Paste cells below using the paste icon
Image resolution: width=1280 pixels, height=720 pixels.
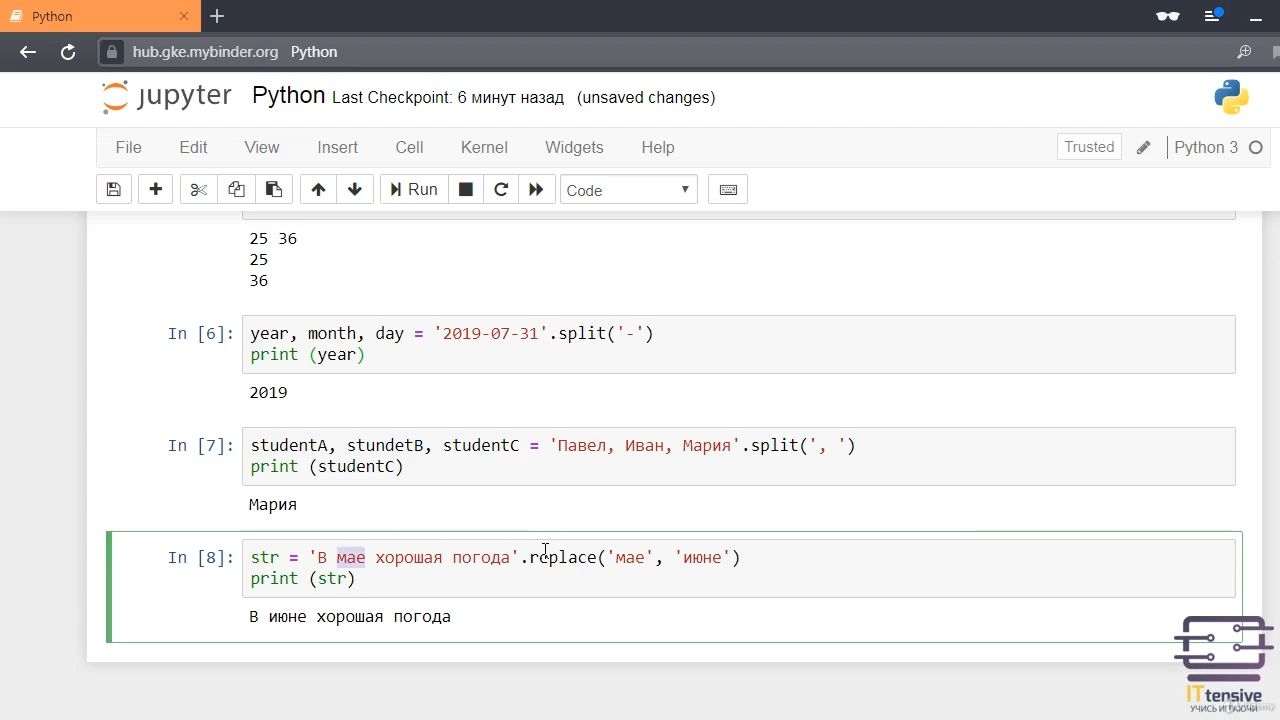273,190
